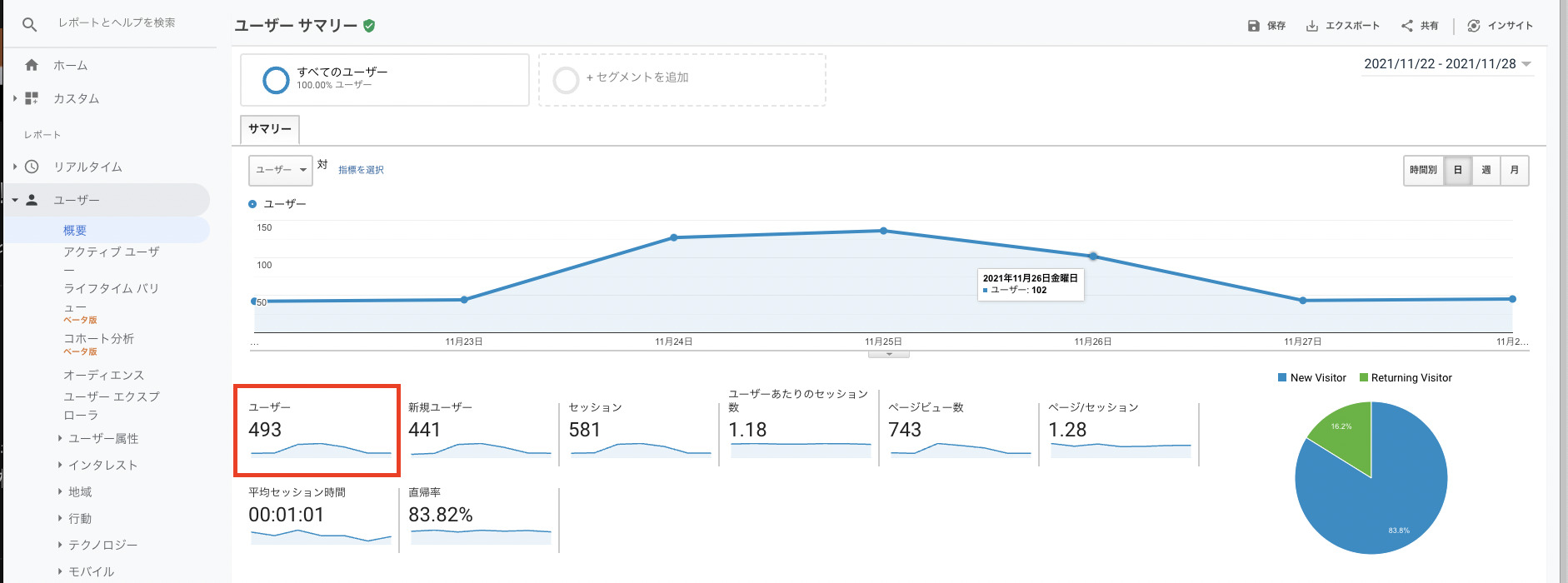Click the 11月25日 data point on the graph
1568x583 pixels.
click(883, 231)
